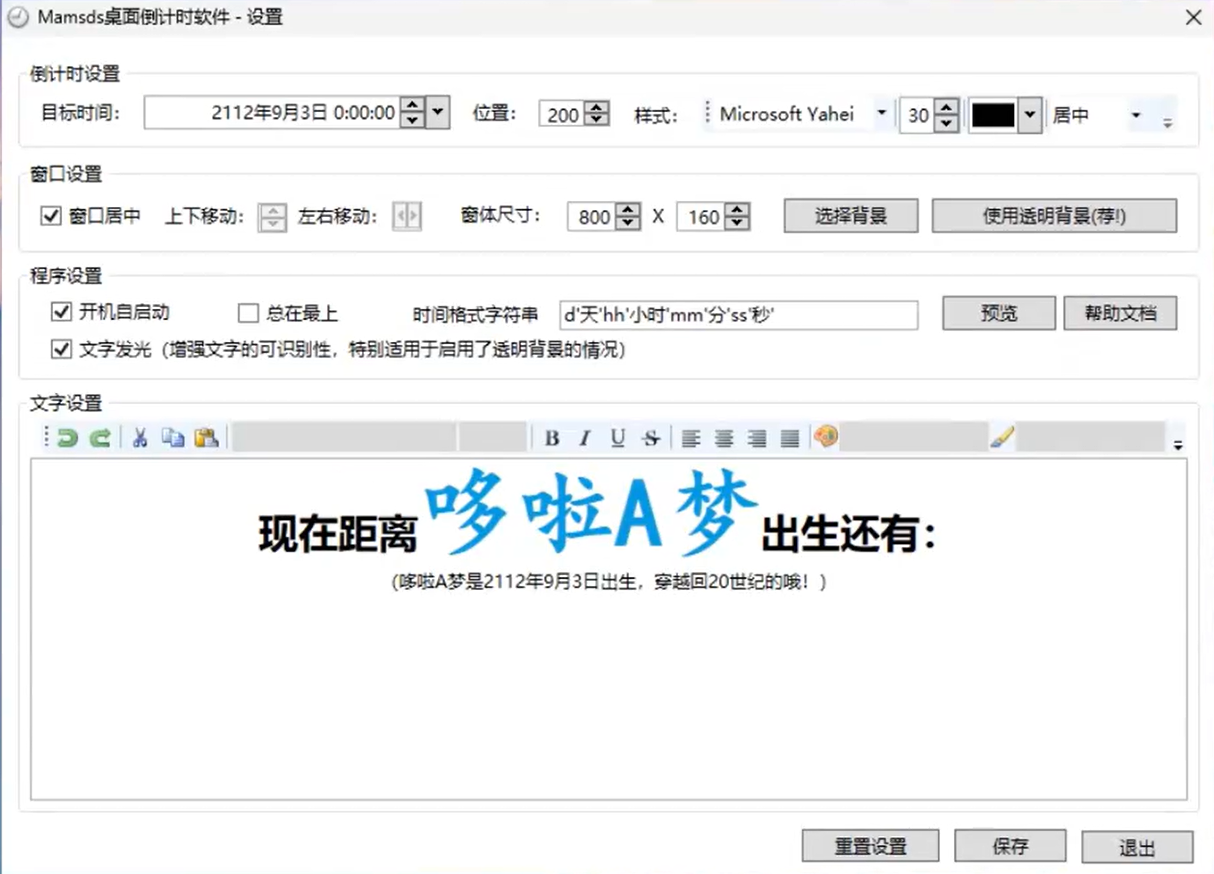
Task: Click the undo icon in text toolbar
Action: click(67, 437)
